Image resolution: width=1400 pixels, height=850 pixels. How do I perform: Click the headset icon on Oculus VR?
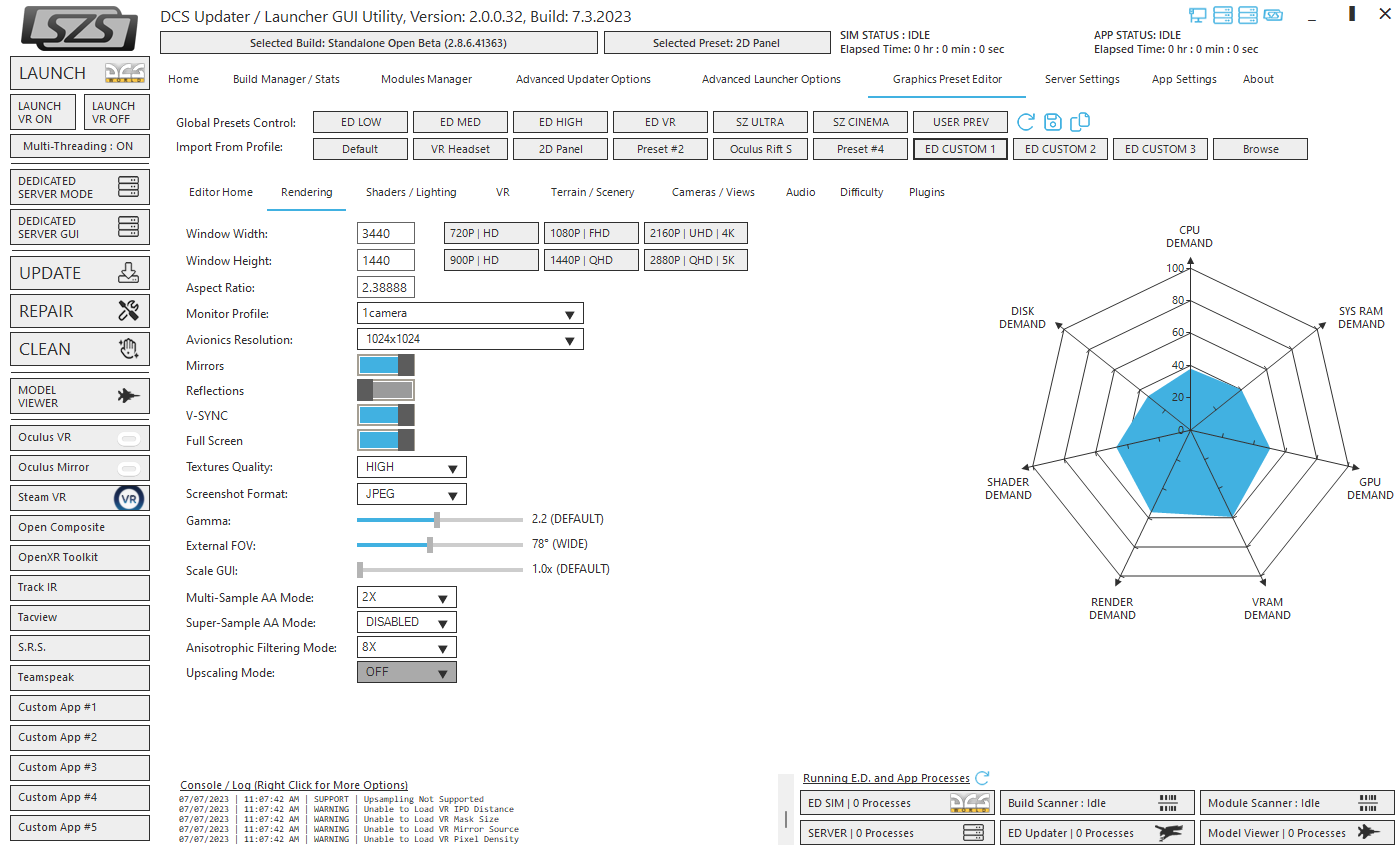(128, 438)
